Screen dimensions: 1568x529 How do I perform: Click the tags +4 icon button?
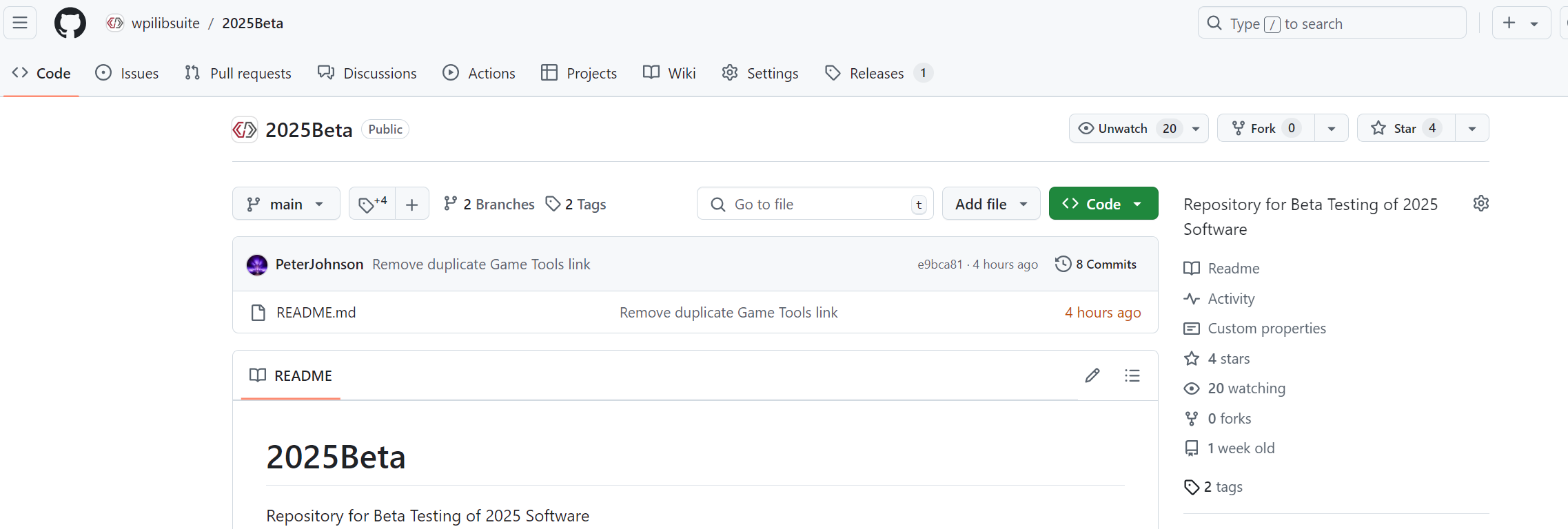pyautogui.click(x=373, y=204)
